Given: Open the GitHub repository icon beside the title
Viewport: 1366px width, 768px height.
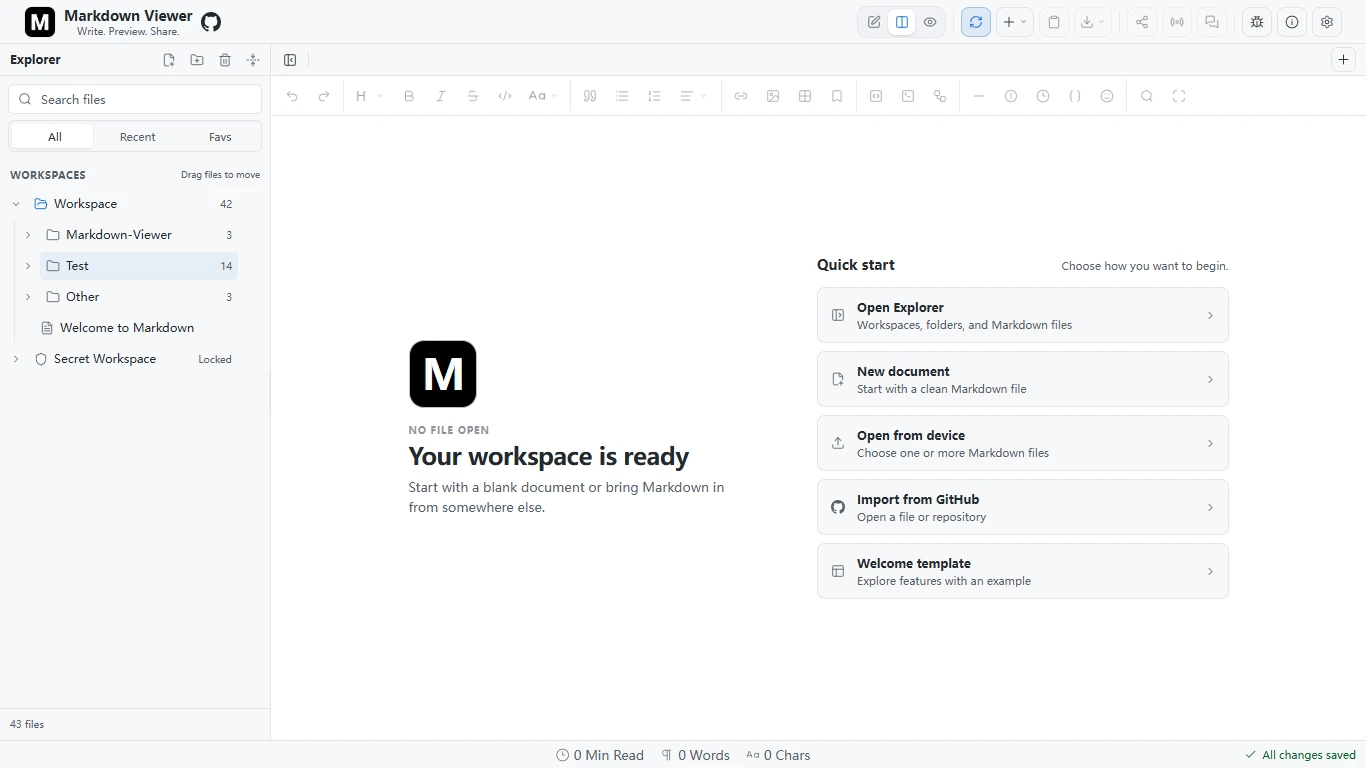Looking at the screenshot, I should (211, 22).
